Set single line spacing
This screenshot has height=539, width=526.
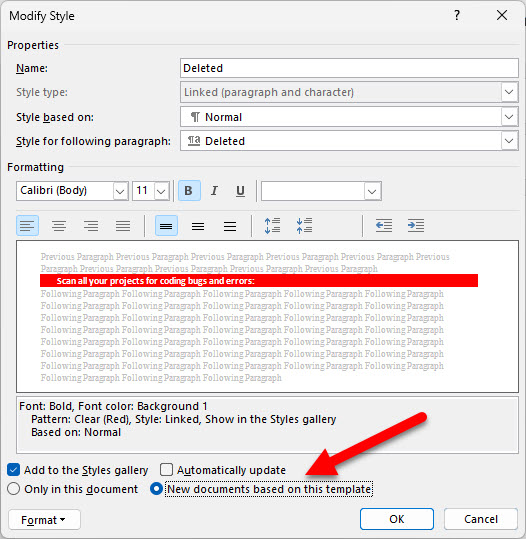tap(166, 226)
